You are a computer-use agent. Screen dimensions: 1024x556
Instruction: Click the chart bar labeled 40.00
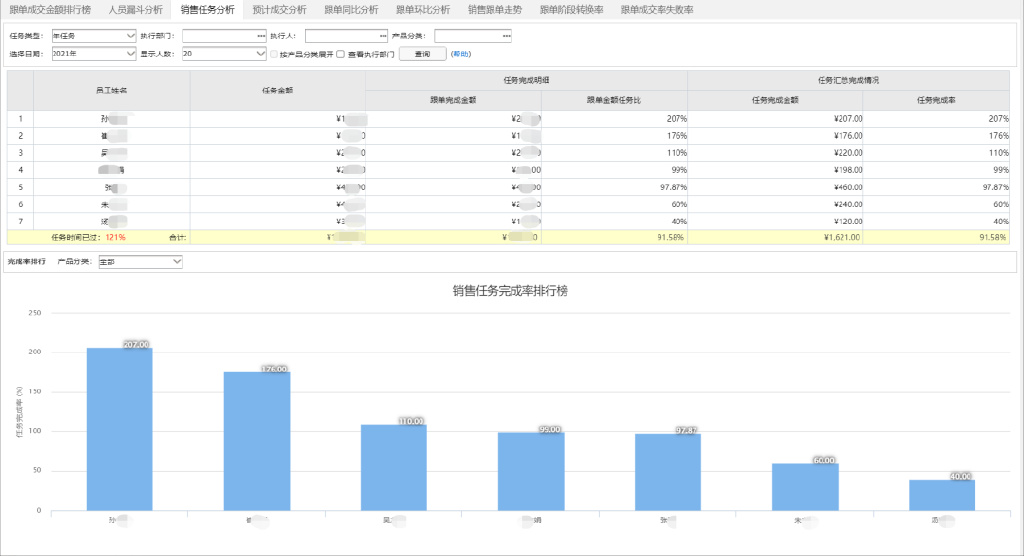point(941,495)
